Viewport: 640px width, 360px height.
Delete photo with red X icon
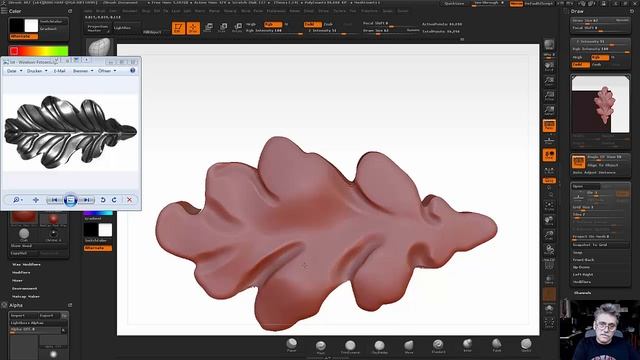click(x=129, y=200)
